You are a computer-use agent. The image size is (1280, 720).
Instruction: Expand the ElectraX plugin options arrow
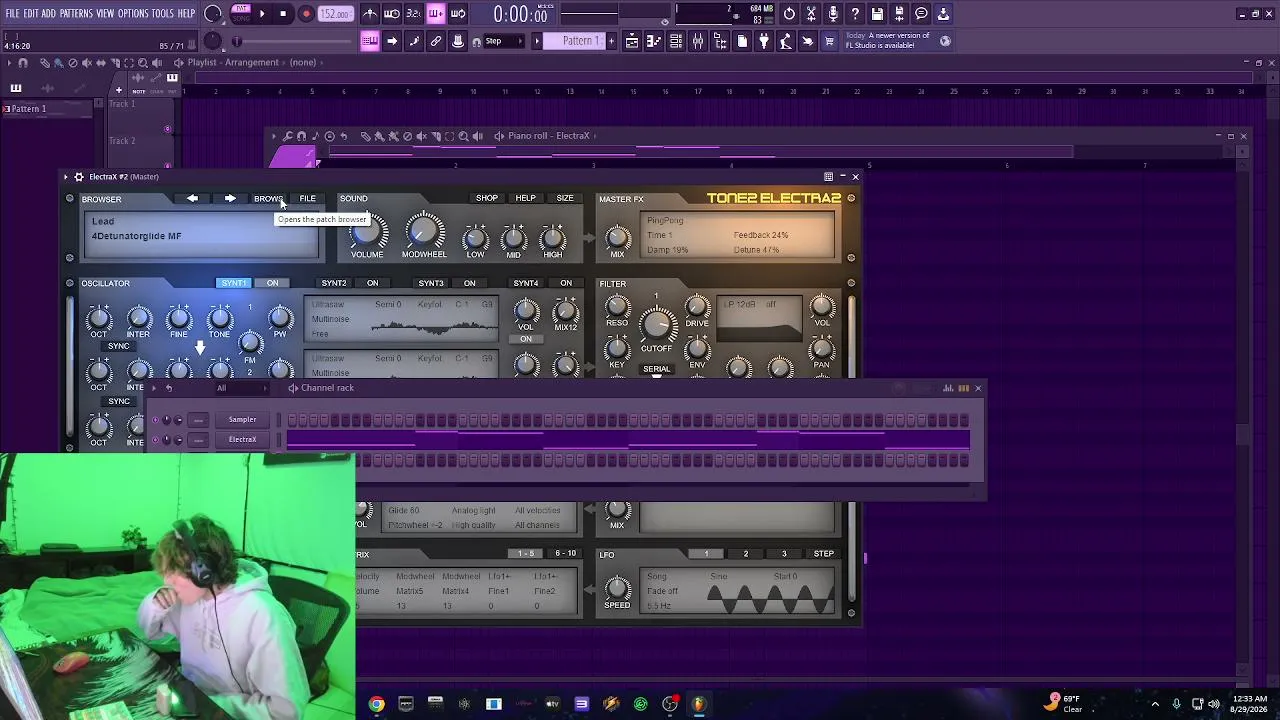pyautogui.click(x=66, y=177)
